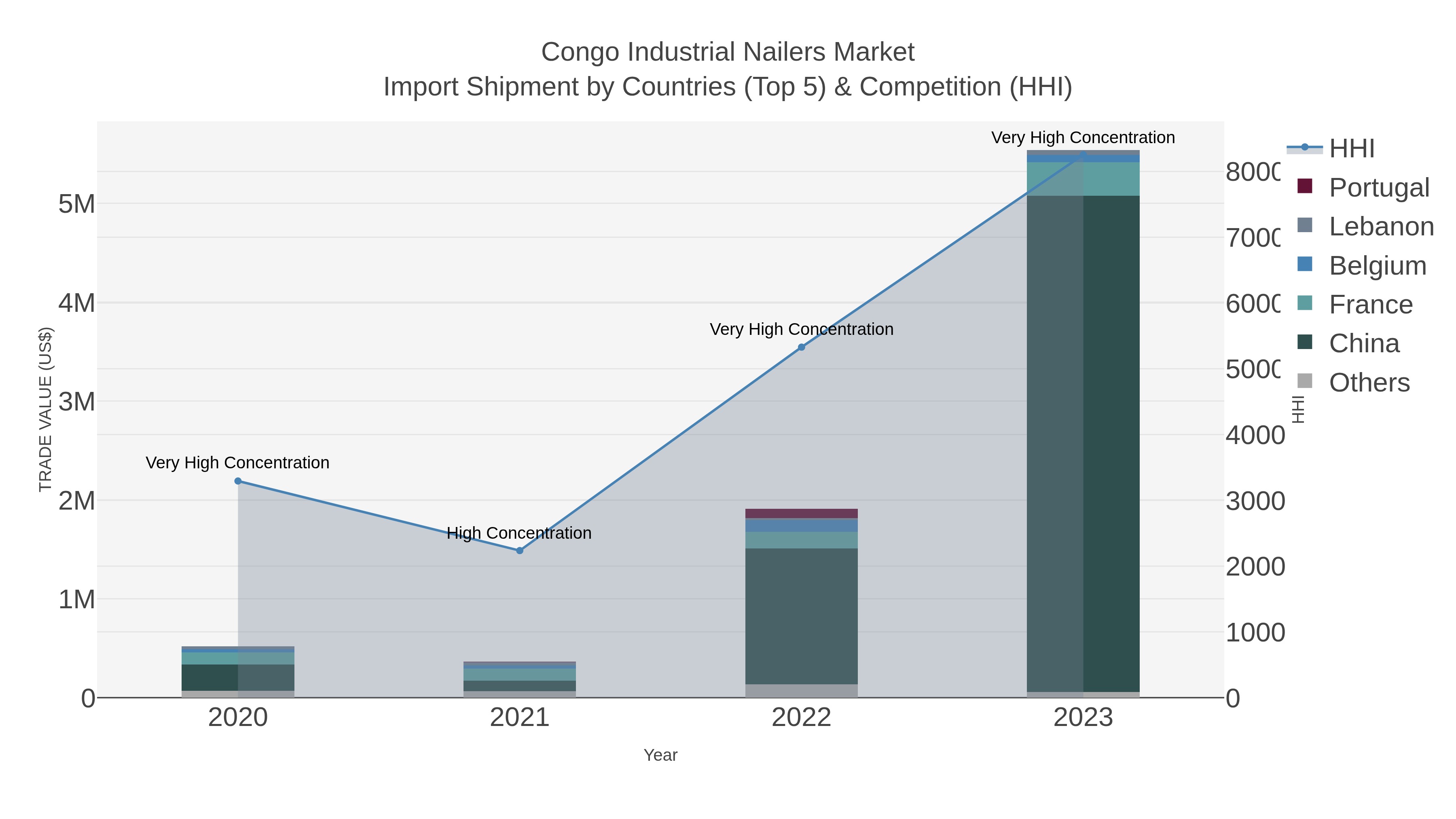Click the HHI line marker icon in legend

coord(1304,148)
